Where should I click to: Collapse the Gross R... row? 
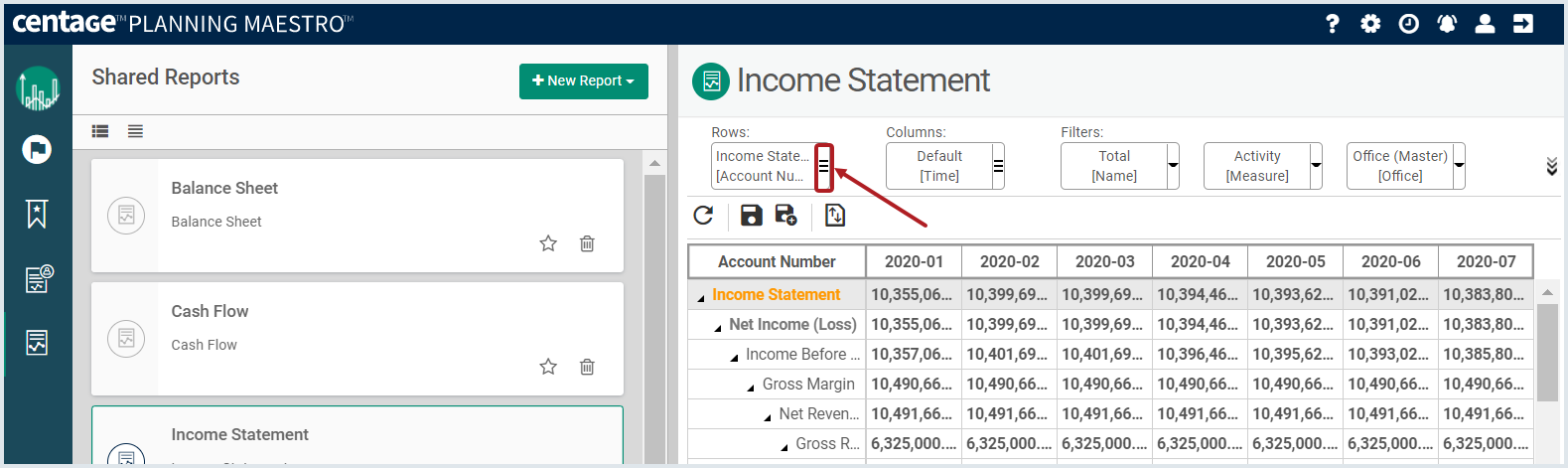coord(784,447)
